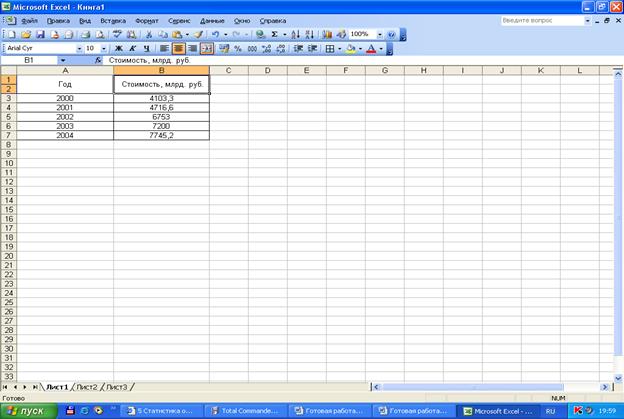Screen dimensions: 624x419
Task: Increase the cell indent
Action: point(312,49)
